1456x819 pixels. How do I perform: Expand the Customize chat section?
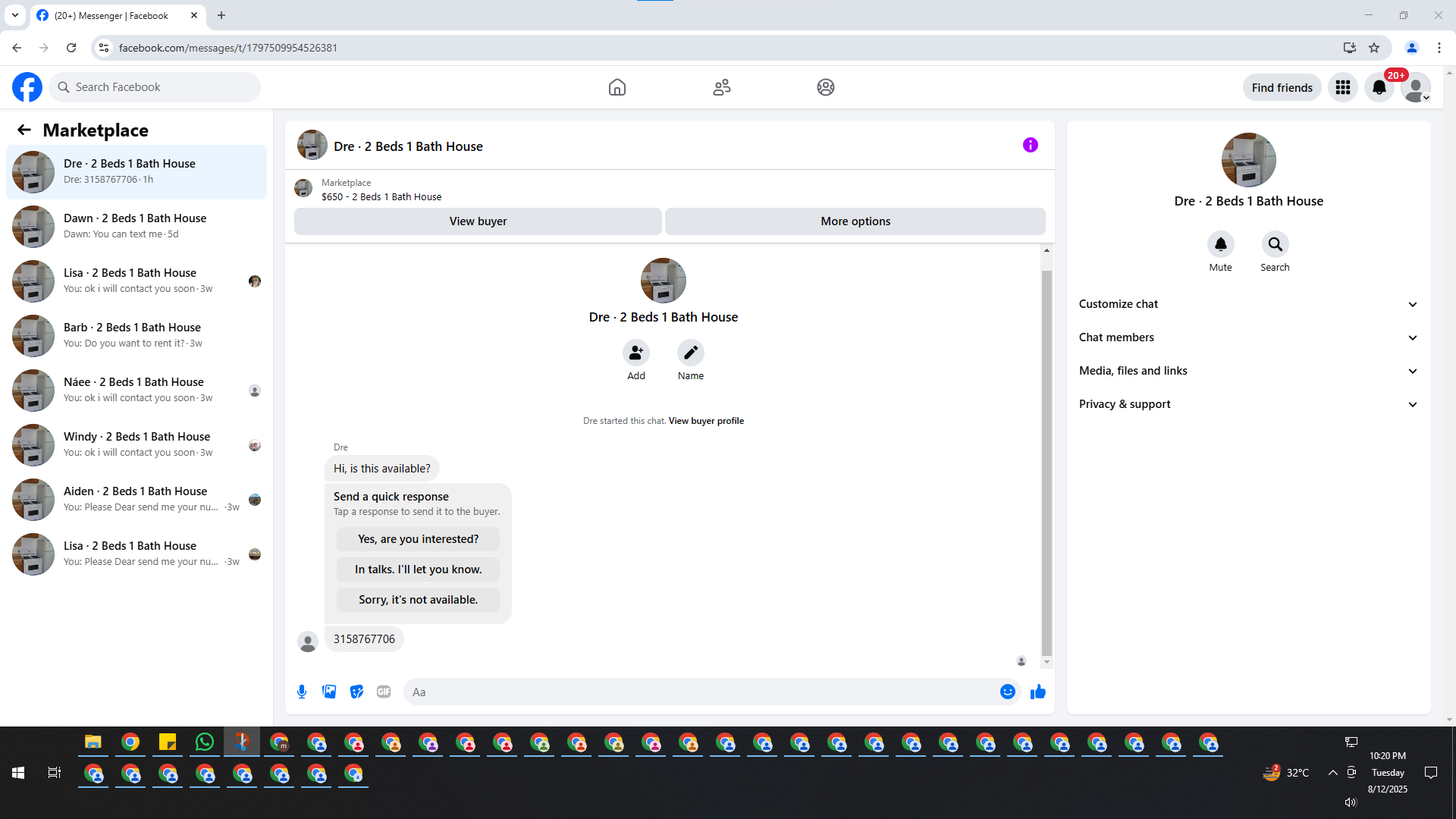coord(1248,304)
